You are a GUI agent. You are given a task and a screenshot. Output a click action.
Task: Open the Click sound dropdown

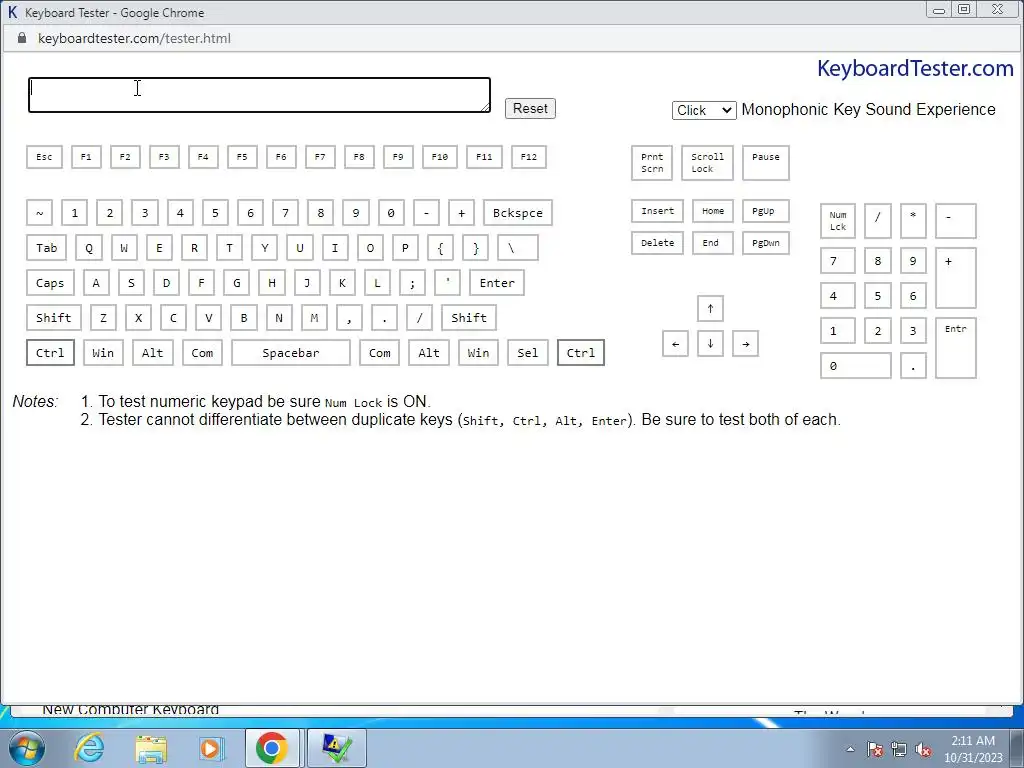tap(704, 110)
